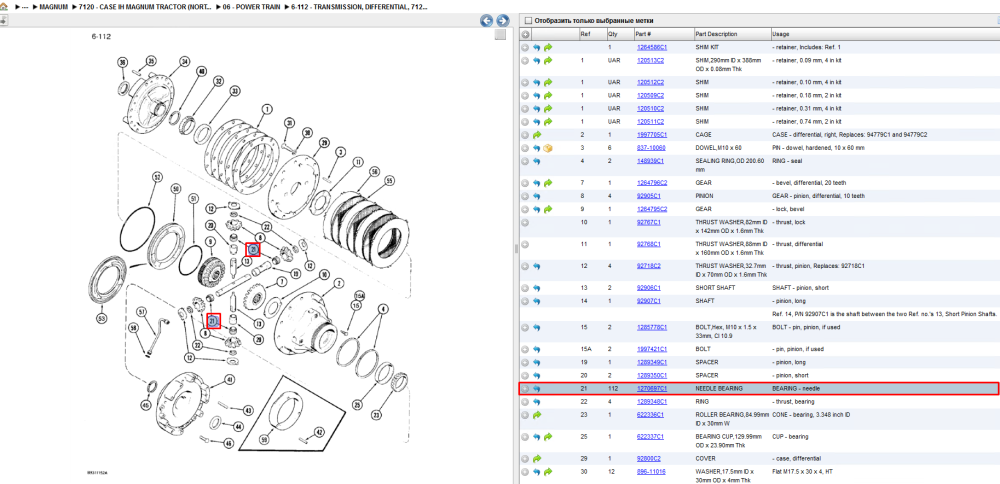Click the blue arrow in the PINION row
1000x484 pixels.
(x=536, y=196)
